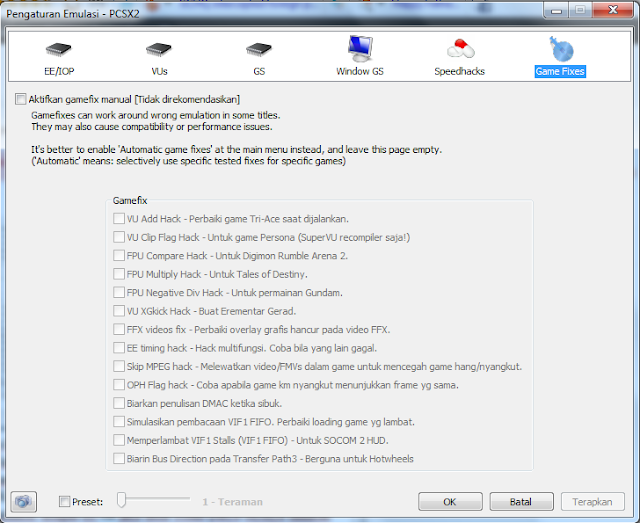
Task: Minimize the Pengaturan Emulasi window
Action: [x=556, y=10]
